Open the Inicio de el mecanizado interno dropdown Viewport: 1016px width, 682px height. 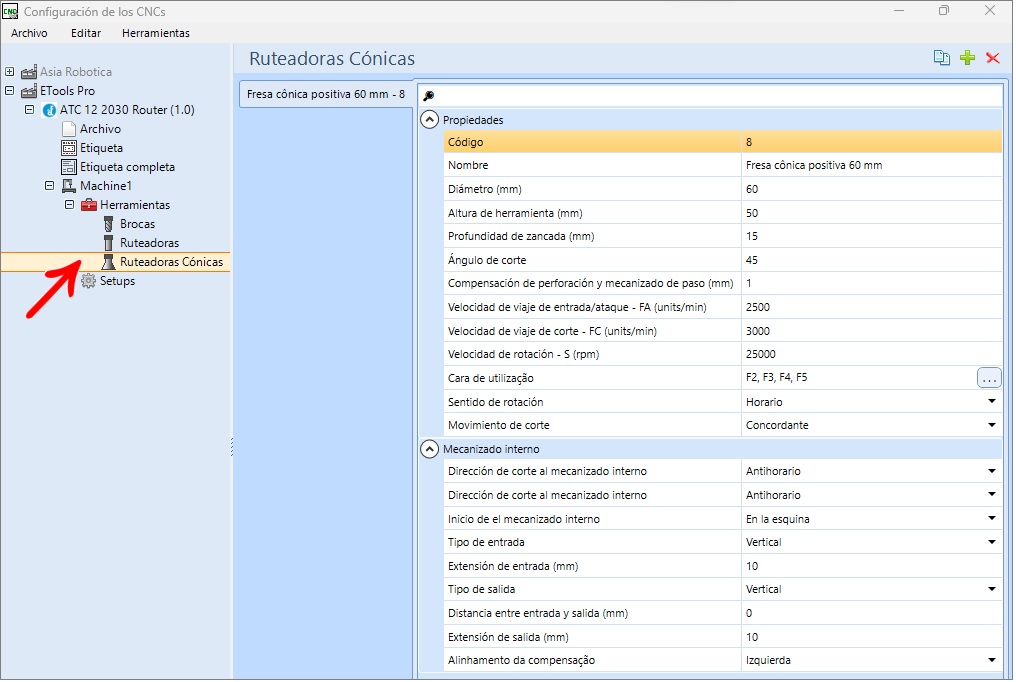[x=991, y=519]
